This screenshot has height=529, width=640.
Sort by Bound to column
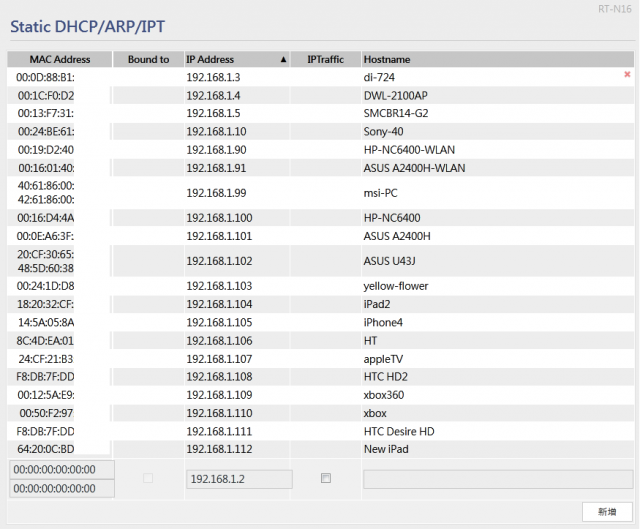coord(148,59)
